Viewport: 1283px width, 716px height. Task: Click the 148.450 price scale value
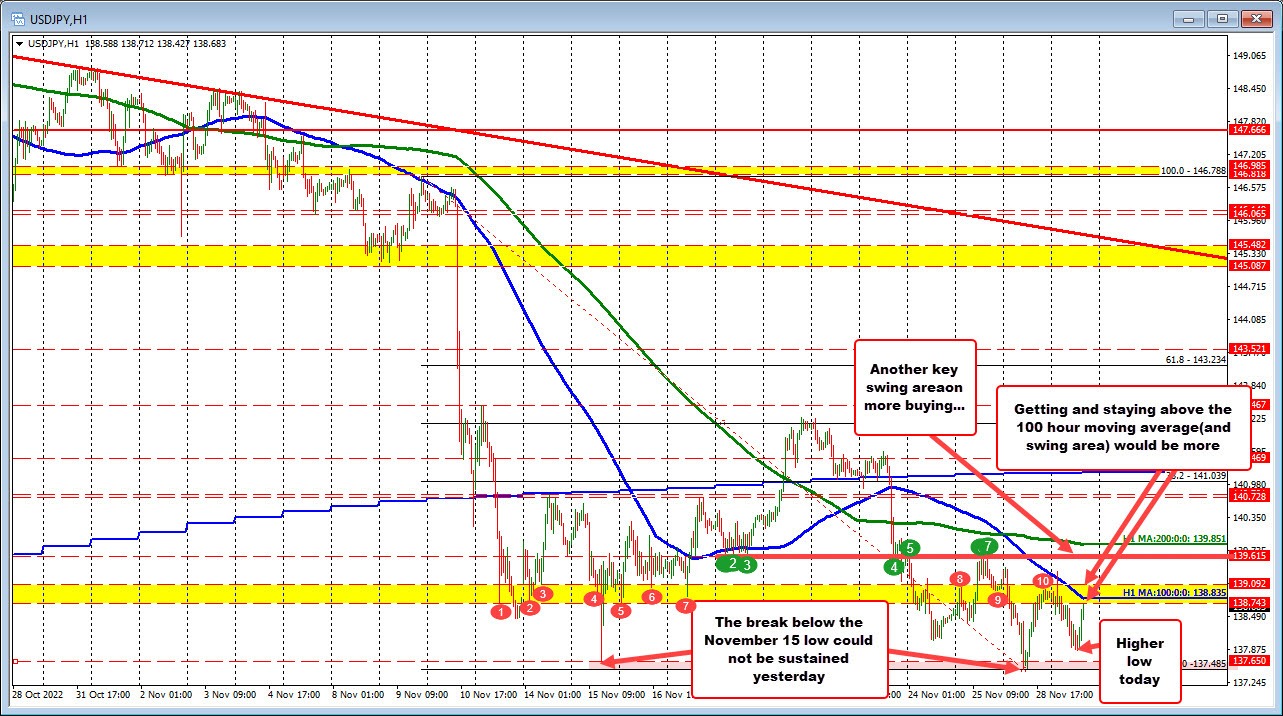pos(1251,89)
